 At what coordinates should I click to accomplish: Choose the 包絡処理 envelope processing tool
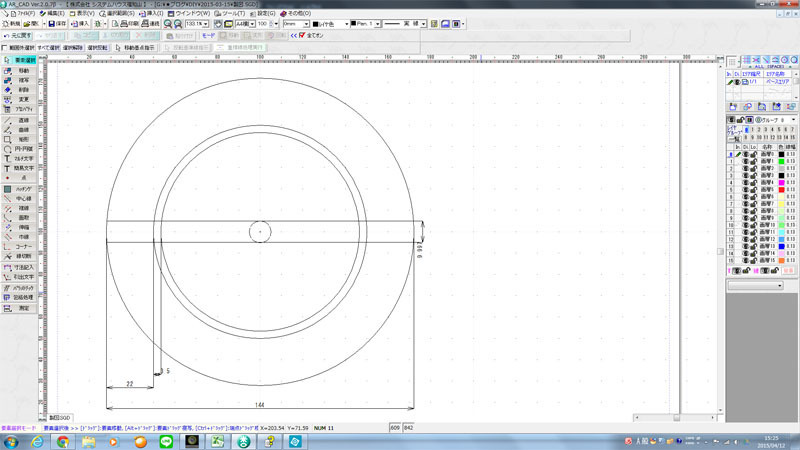tap(19, 297)
